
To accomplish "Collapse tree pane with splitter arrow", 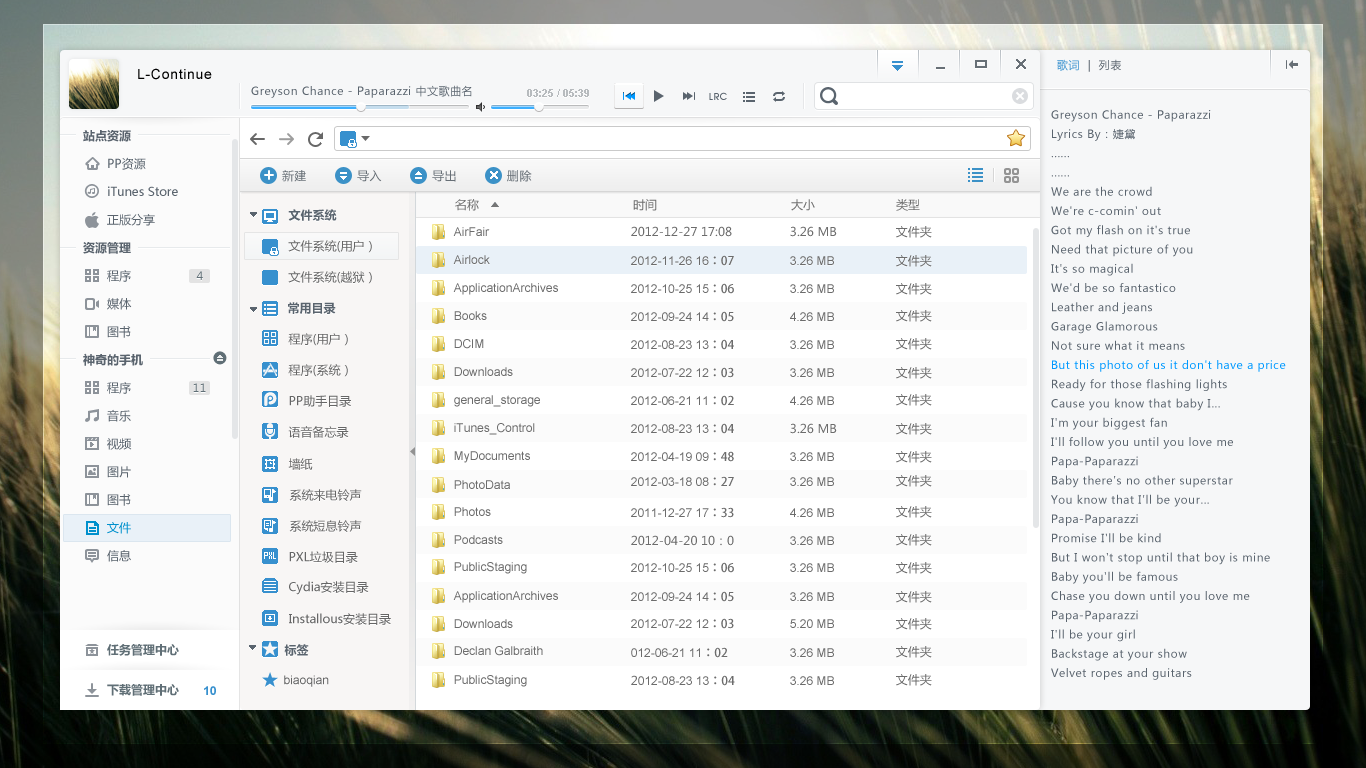I will (412, 452).
